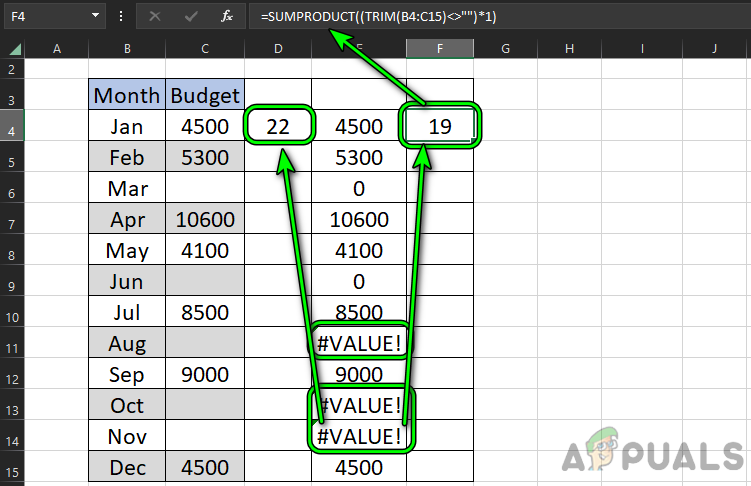The width and height of the screenshot is (751, 486).
Task: Click the #VALUE! cell in row 11
Action: [359, 343]
